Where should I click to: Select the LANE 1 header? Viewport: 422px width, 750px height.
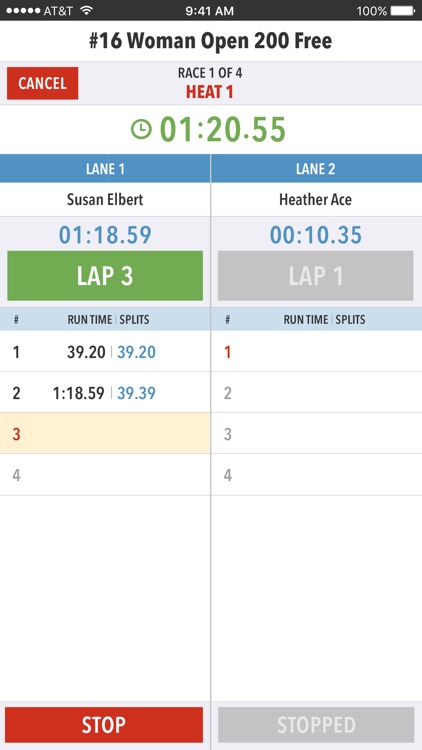[105, 168]
